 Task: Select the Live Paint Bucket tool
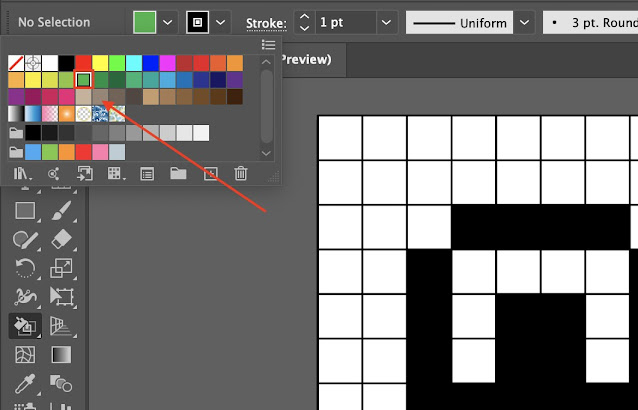click(25, 326)
